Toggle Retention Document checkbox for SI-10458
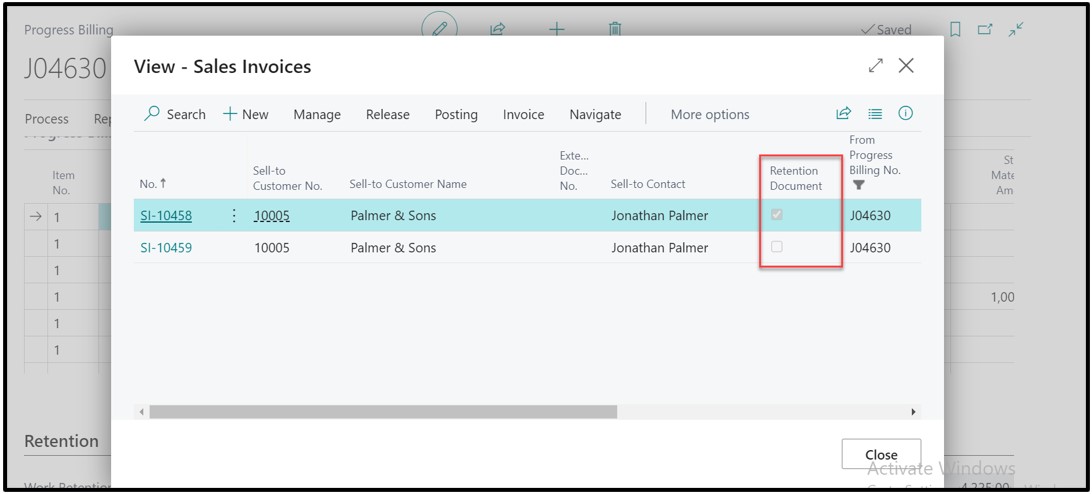The image size is (1092, 494). pyautogui.click(x=777, y=215)
